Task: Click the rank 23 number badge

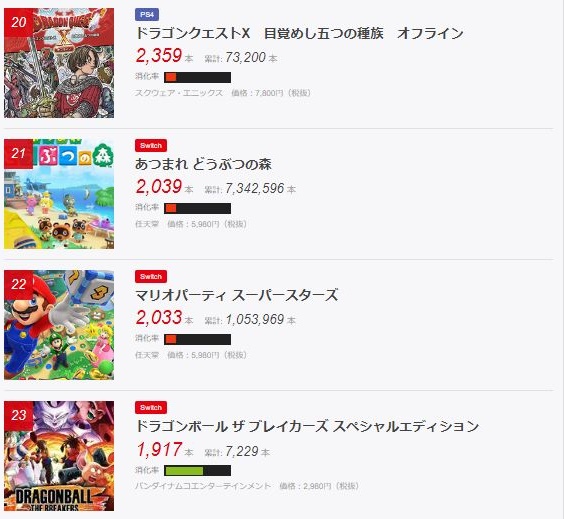Action: [x=18, y=415]
